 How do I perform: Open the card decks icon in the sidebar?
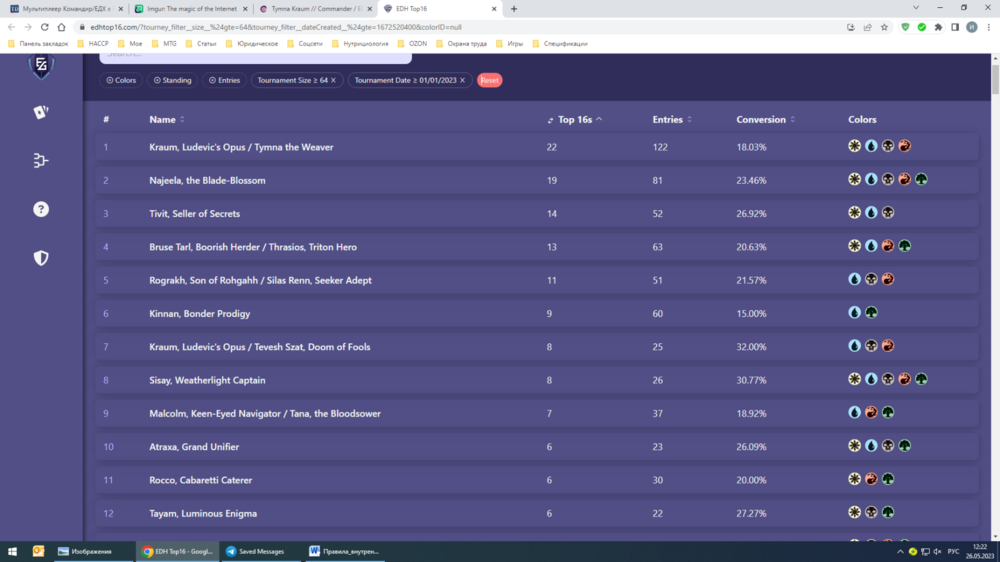point(41,112)
